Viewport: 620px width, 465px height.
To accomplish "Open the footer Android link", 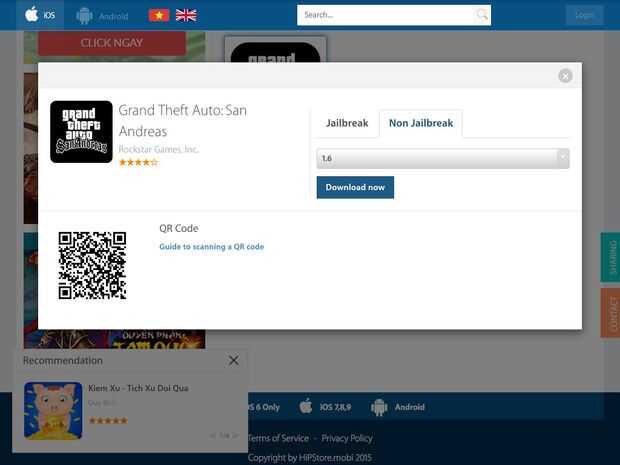I will coord(410,407).
